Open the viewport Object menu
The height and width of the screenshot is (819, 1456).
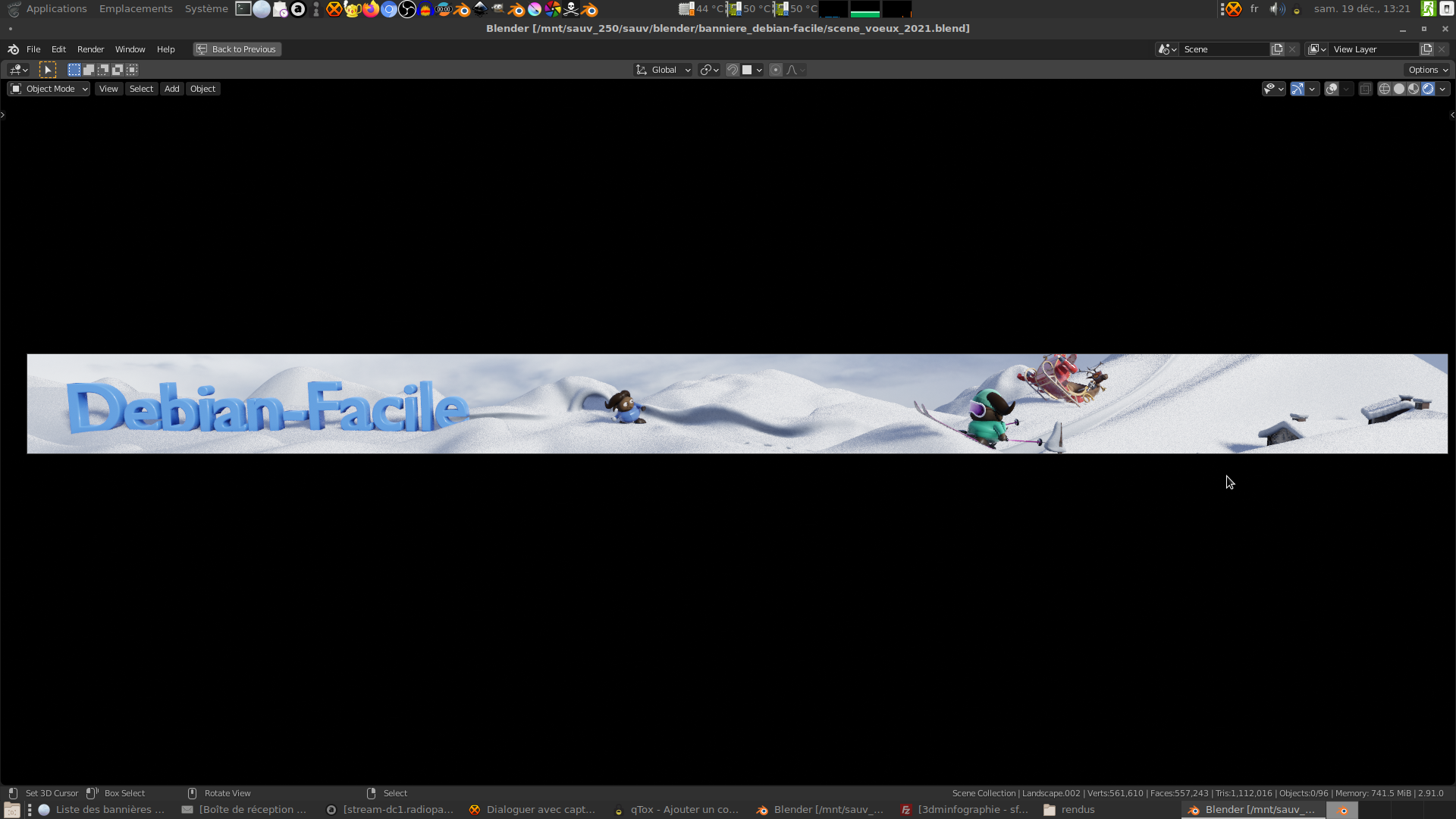(x=202, y=89)
